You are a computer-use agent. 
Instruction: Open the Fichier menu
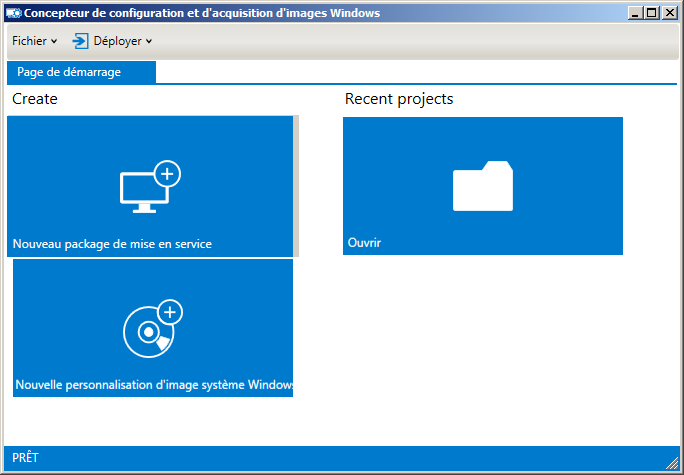[x=34, y=41]
